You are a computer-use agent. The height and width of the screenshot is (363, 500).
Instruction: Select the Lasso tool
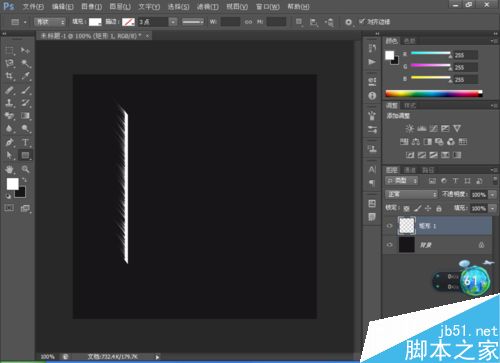(x=9, y=63)
